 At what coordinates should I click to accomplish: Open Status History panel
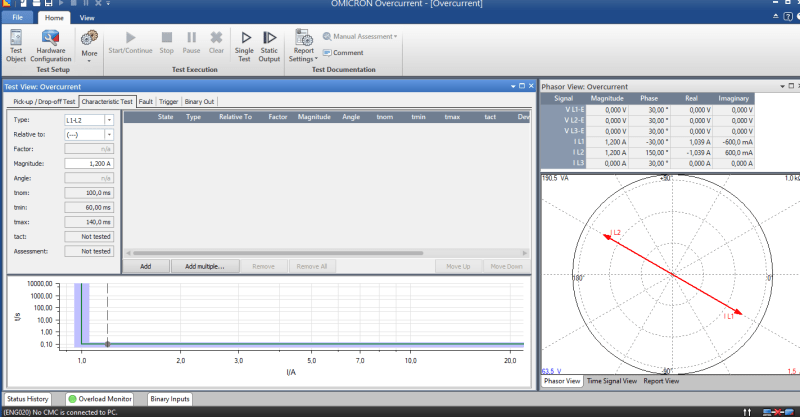click(28, 399)
